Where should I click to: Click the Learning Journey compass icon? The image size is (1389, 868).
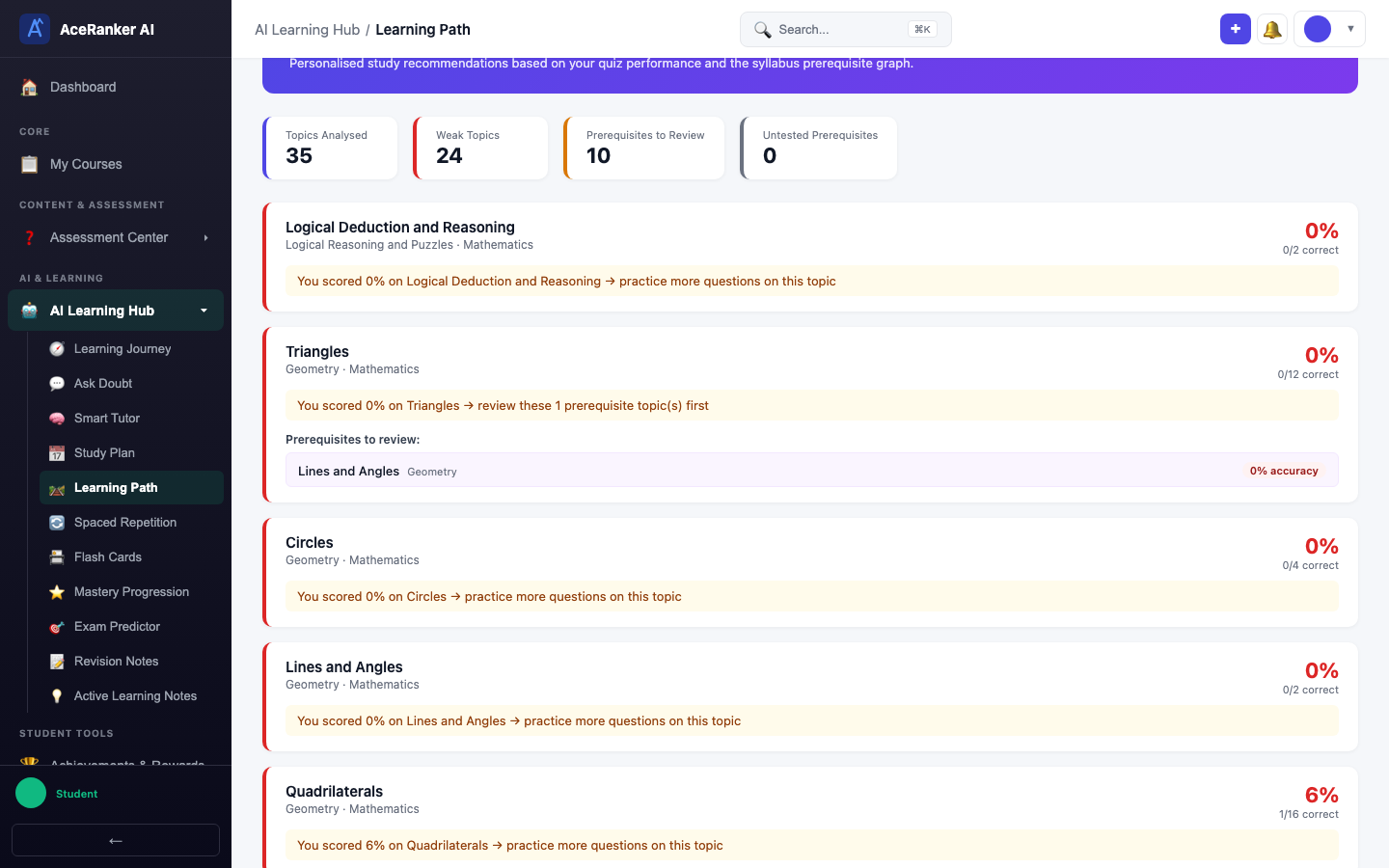pos(57,349)
